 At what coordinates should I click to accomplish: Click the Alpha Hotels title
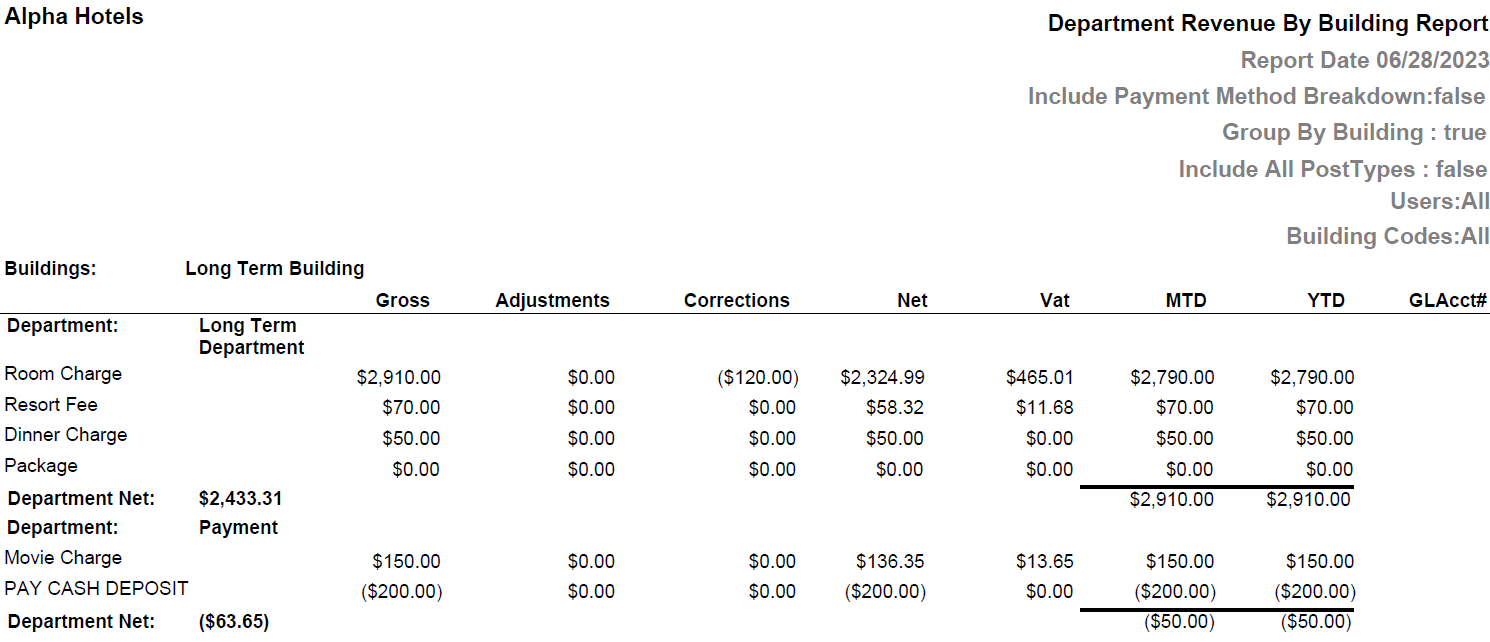tap(74, 17)
